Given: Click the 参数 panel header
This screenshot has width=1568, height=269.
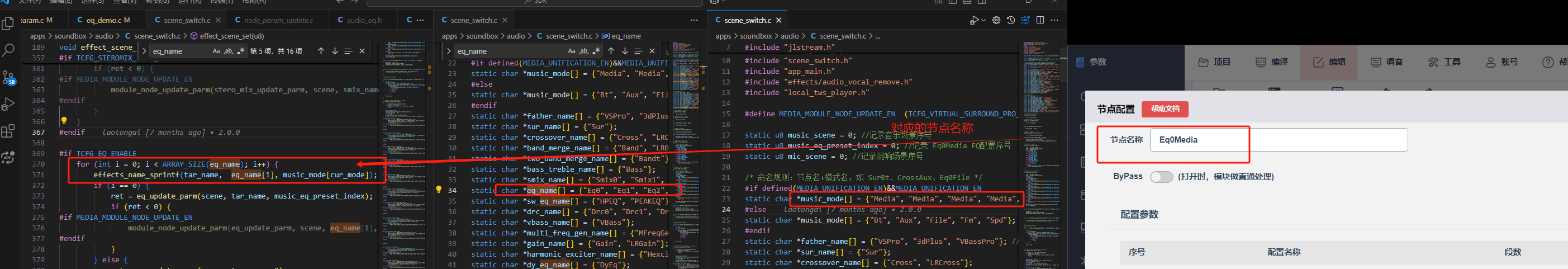Looking at the screenshot, I should click(1091, 62).
